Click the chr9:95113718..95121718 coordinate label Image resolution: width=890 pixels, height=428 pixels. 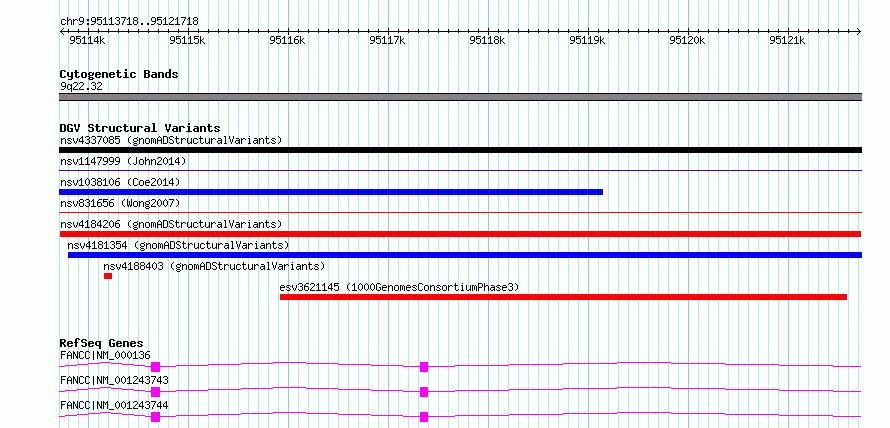pyautogui.click(x=129, y=22)
